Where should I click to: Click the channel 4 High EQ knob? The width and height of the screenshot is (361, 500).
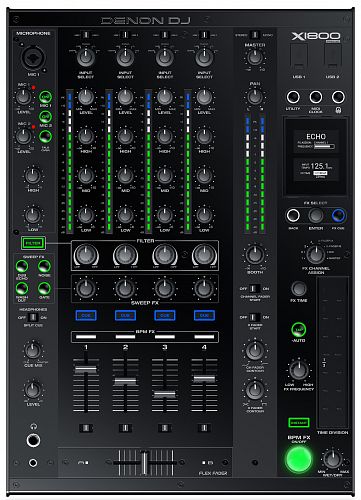click(204, 136)
